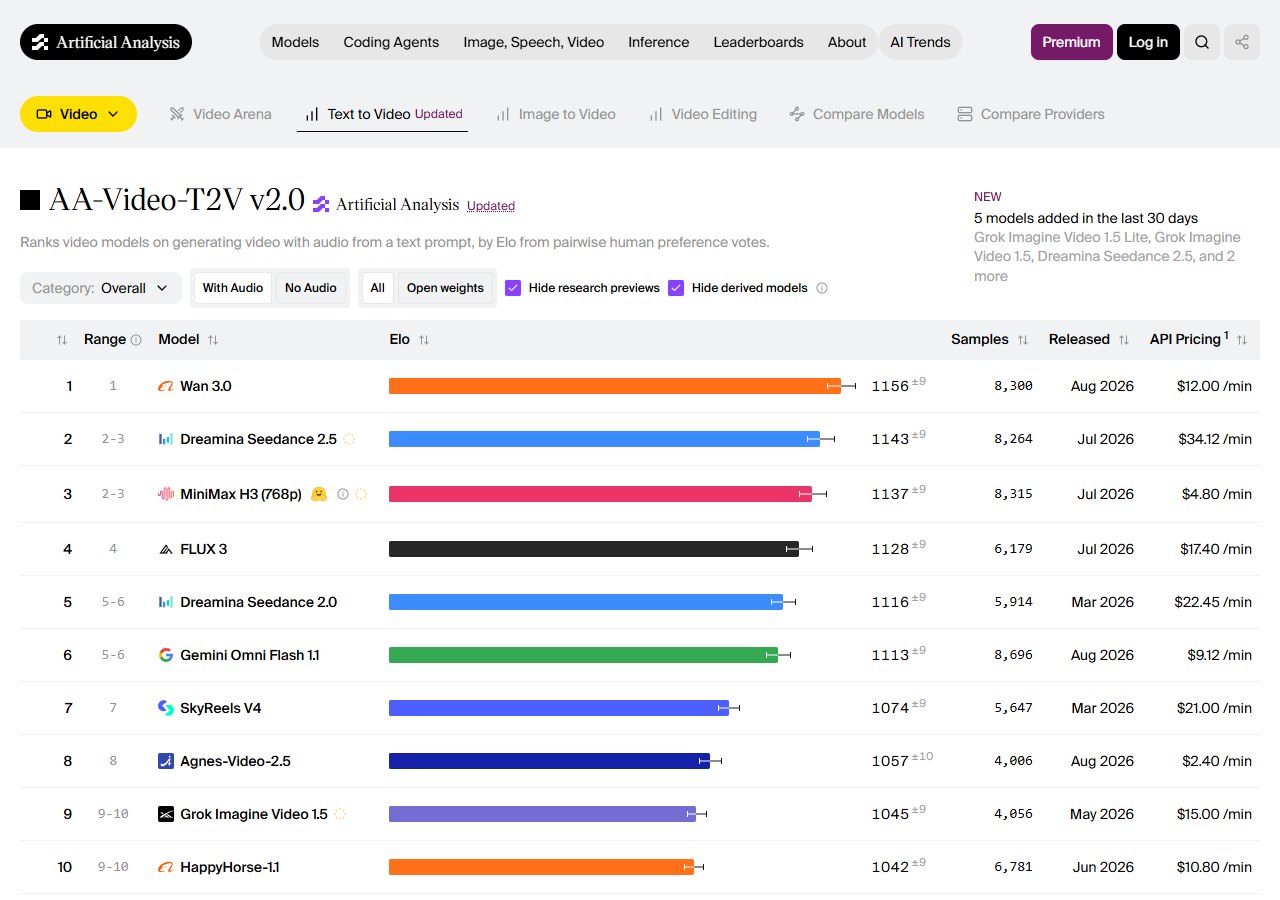Sort by Model name using the sort arrows
This screenshot has width=1280, height=900.
(213, 340)
